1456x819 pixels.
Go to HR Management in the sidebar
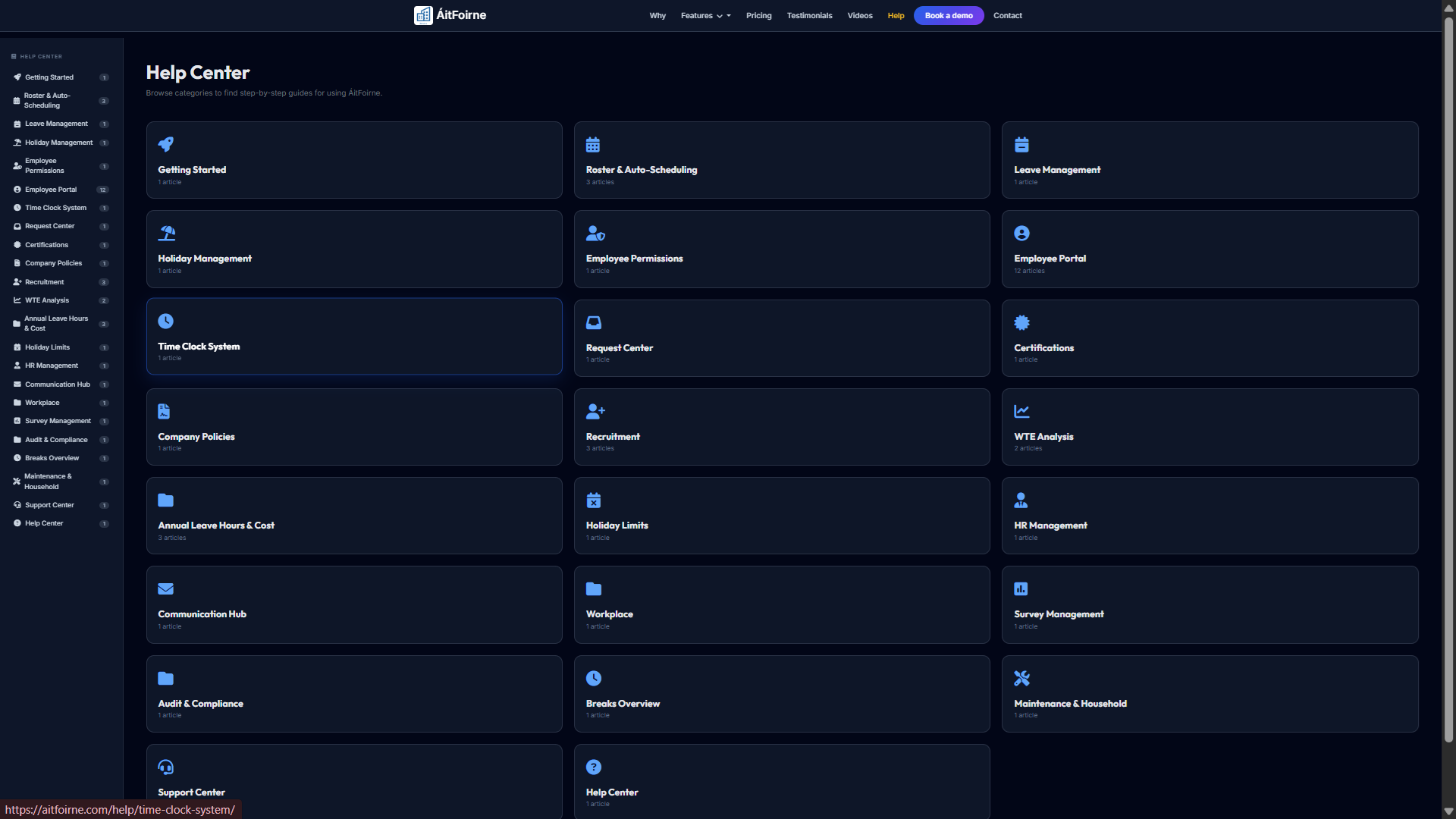point(61,366)
